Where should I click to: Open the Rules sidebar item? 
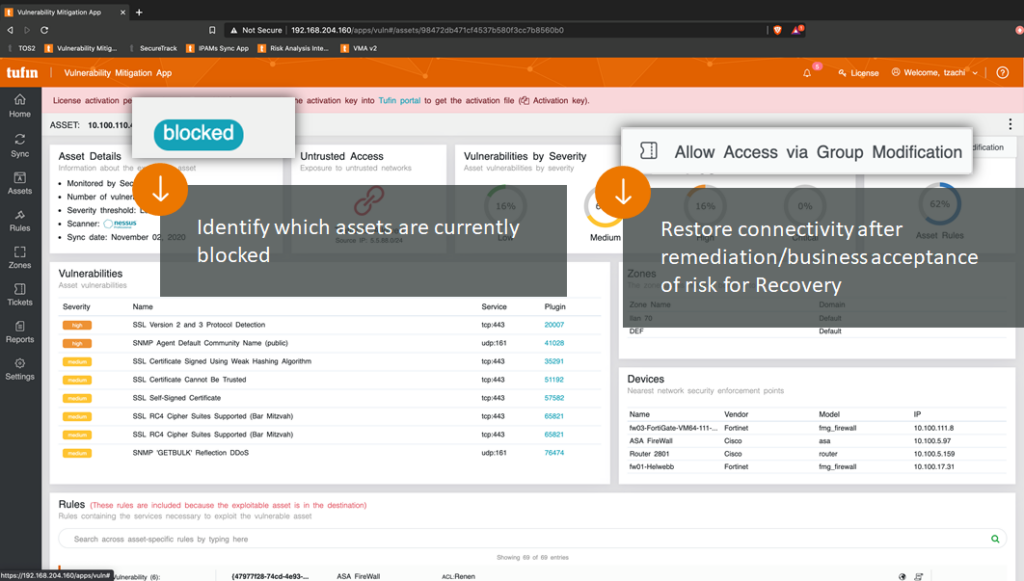pyautogui.click(x=20, y=219)
